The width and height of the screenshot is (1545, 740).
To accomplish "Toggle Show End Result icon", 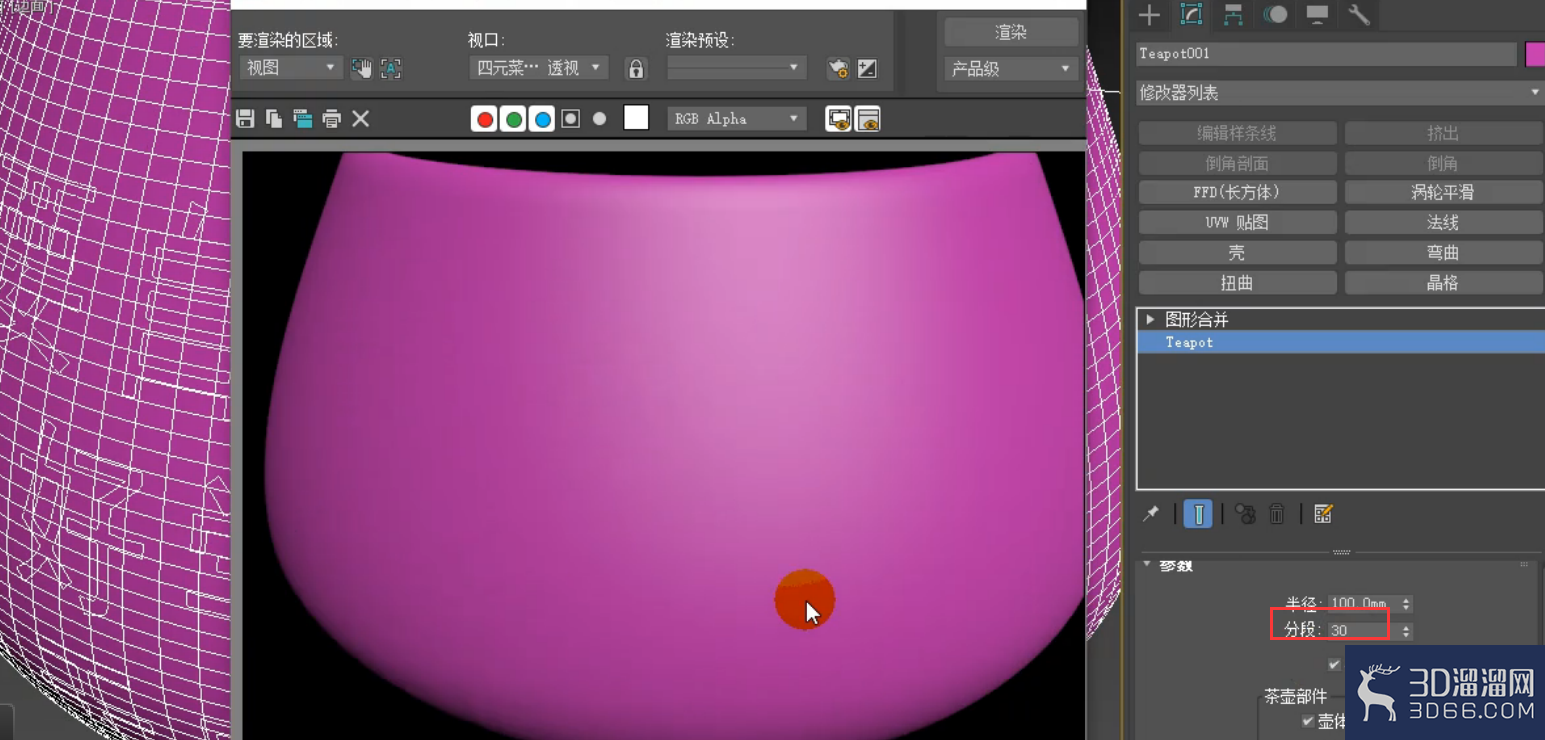I will 1197,514.
